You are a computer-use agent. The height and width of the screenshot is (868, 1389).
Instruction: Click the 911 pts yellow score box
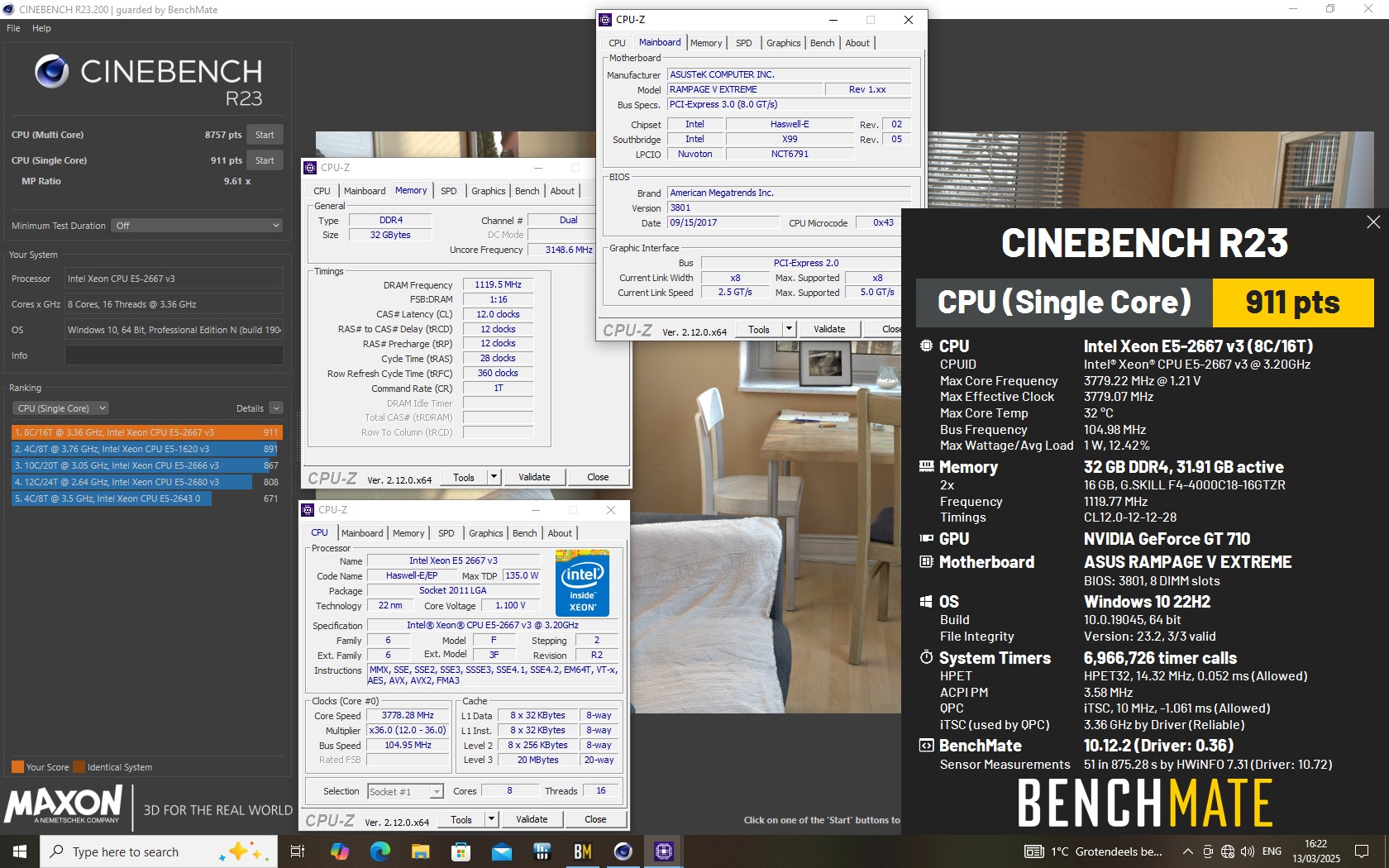[1293, 303]
